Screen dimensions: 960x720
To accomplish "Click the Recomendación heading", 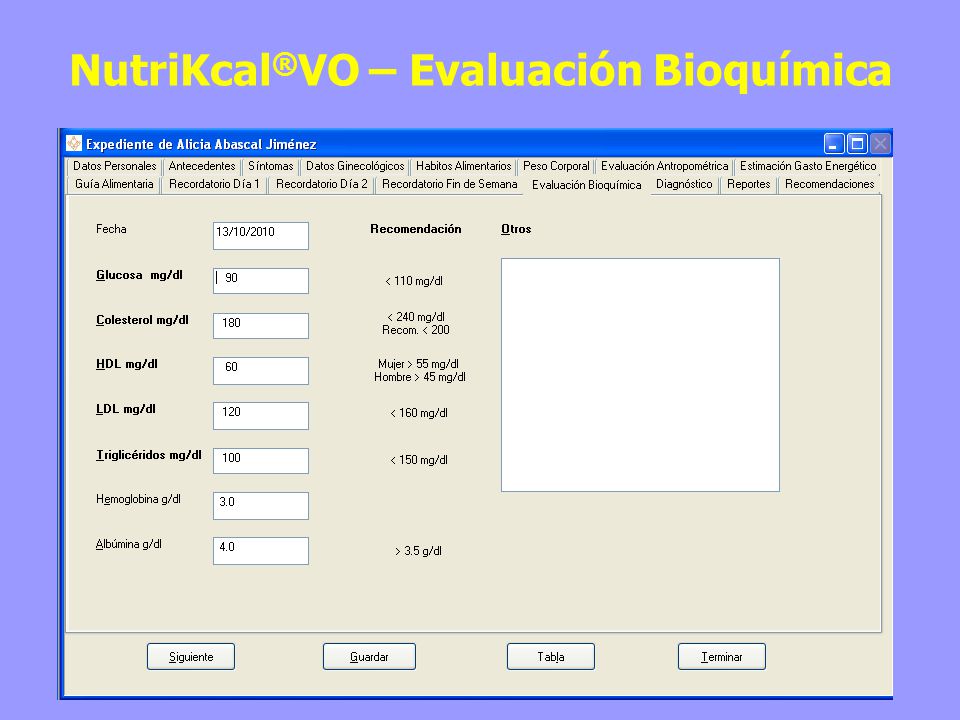I will [416, 229].
